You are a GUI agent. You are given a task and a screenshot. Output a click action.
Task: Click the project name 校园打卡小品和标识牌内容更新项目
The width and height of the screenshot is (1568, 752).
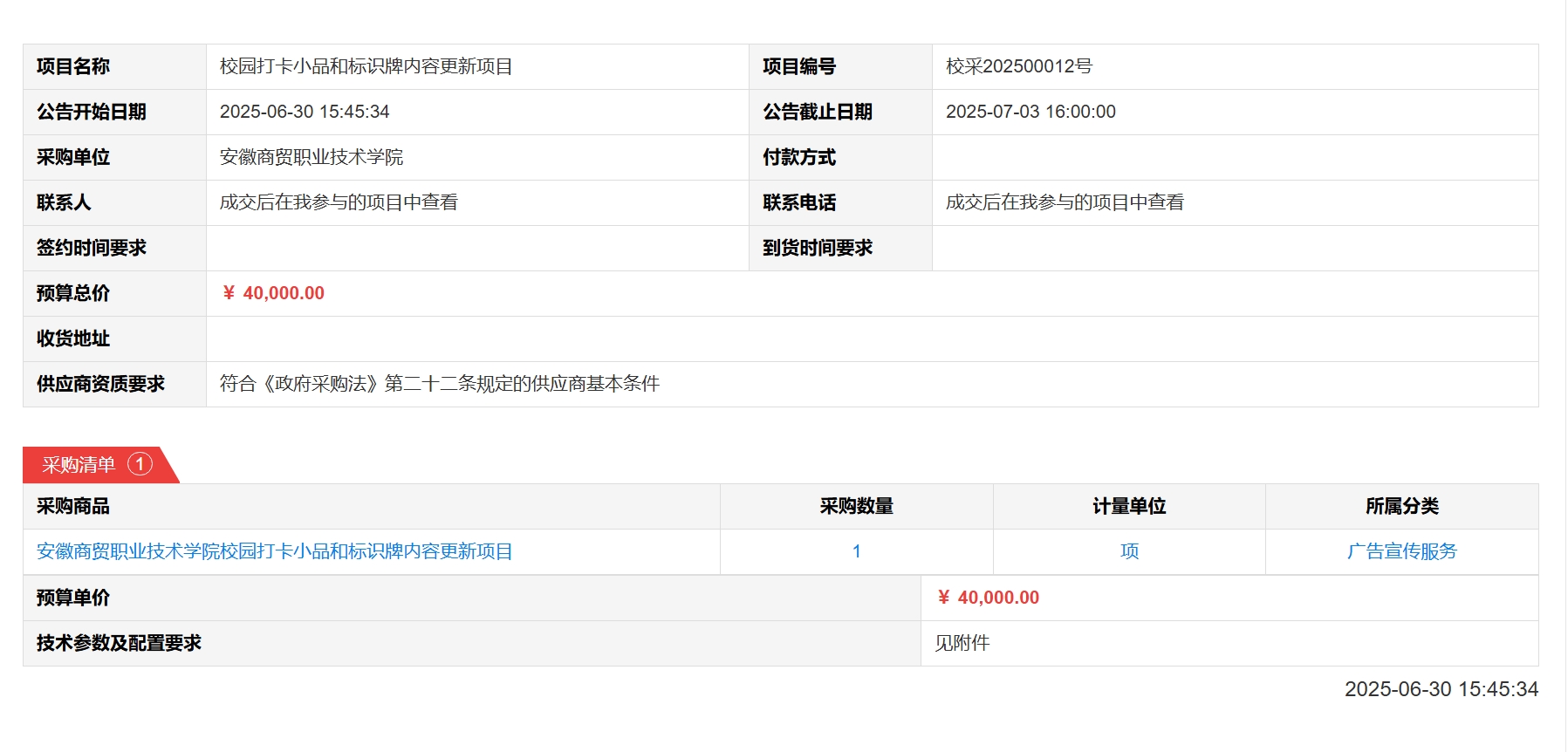tap(366, 66)
